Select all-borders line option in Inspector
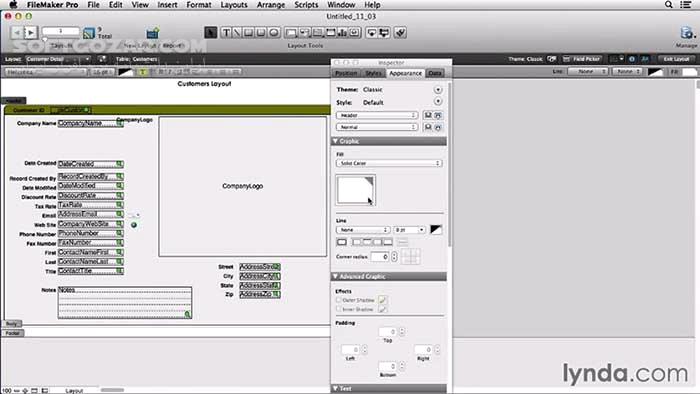 (x=342, y=242)
